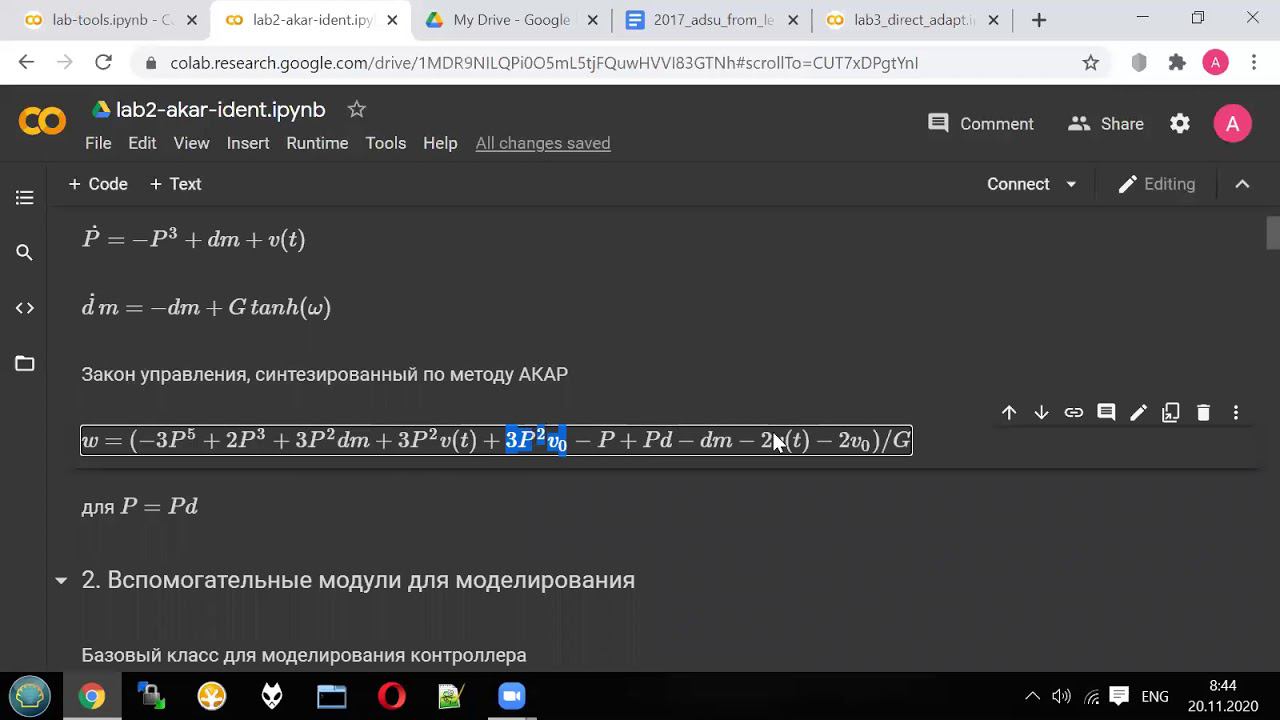Open Chrome from the taskbar
This screenshot has height=720, width=1280.
coord(91,696)
